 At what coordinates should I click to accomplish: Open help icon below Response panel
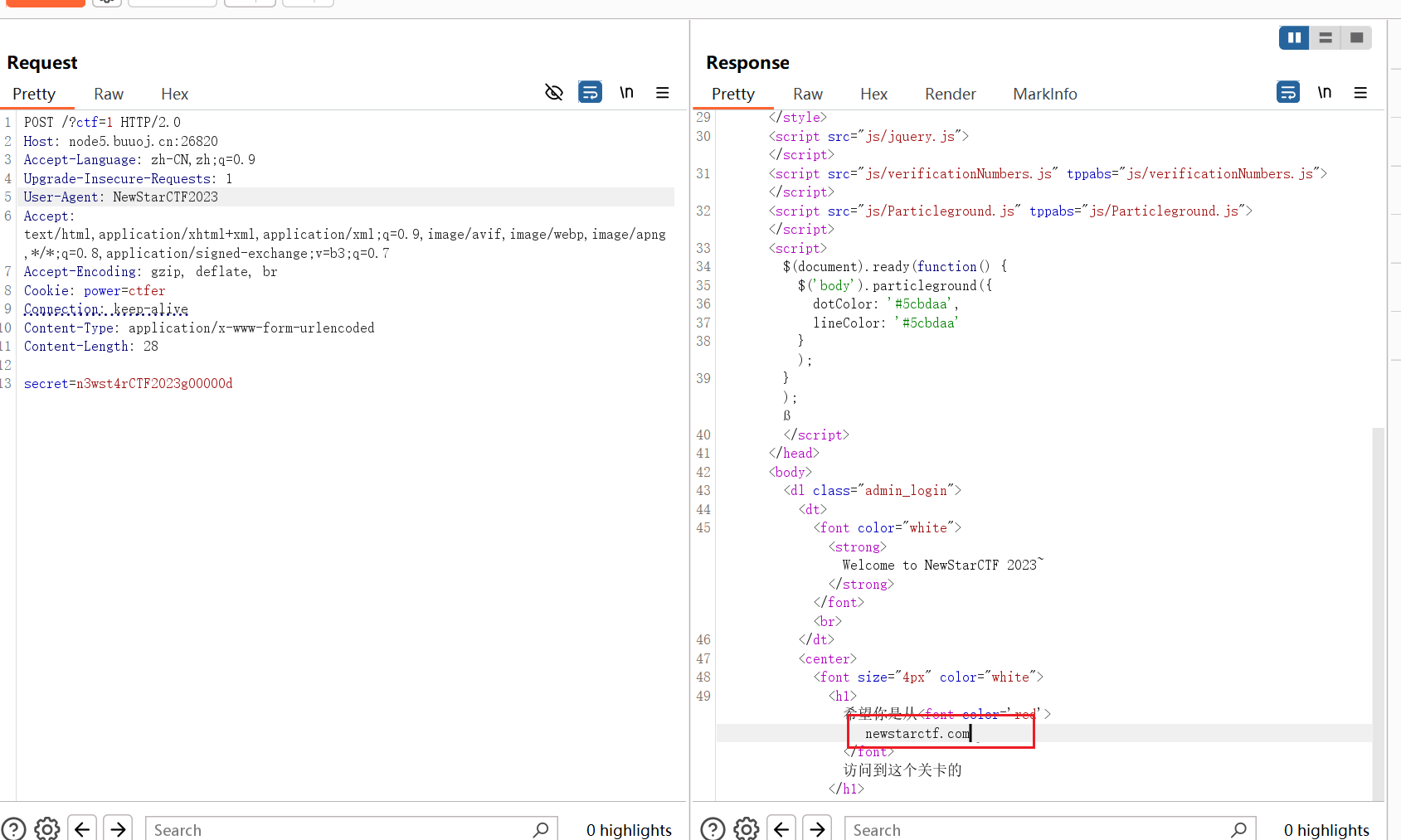[713, 829]
